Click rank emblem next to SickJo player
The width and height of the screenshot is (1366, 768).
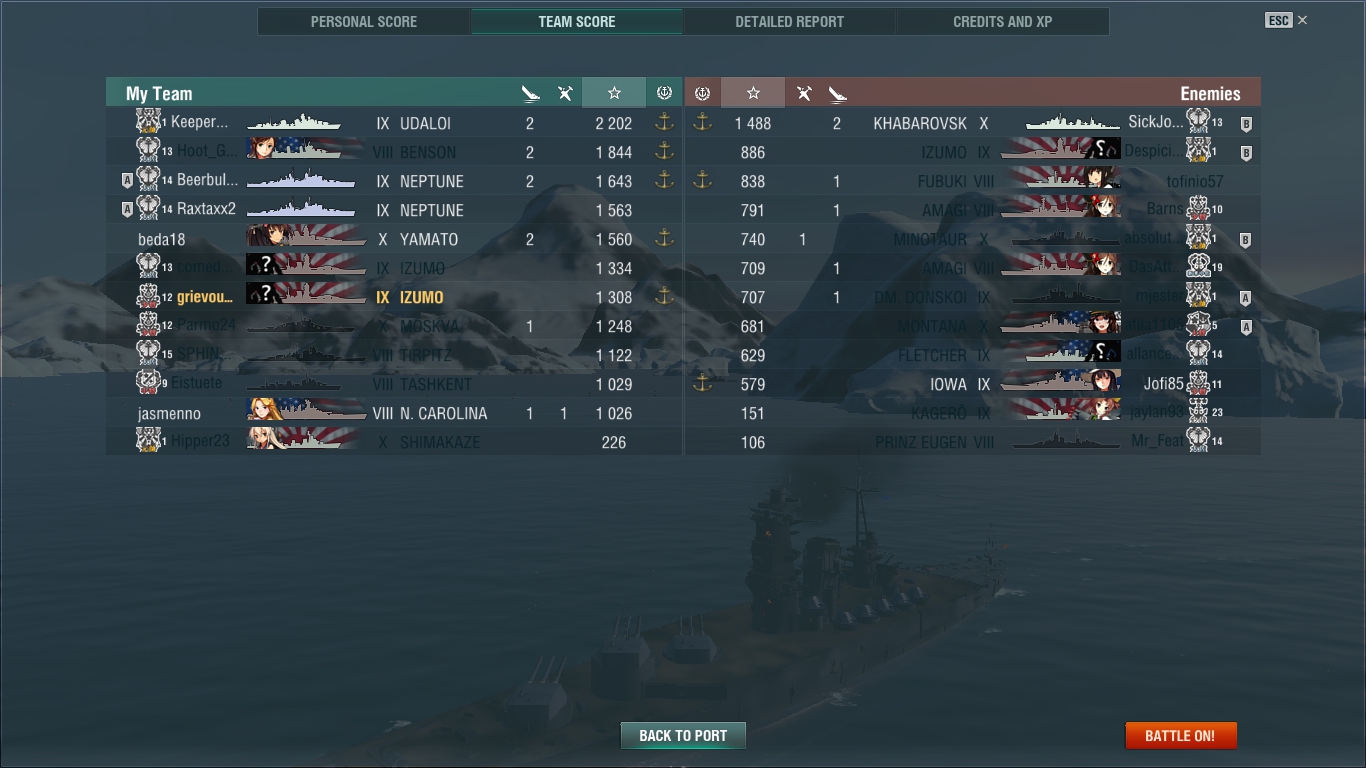(x=1198, y=122)
